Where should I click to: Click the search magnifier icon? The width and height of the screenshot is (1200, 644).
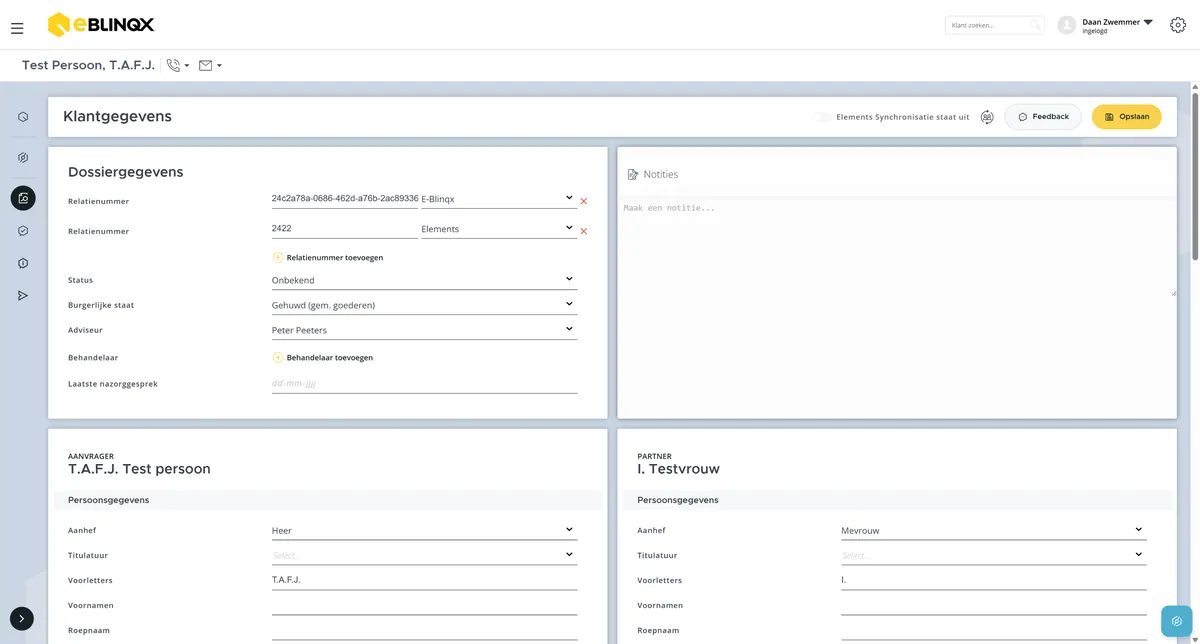click(1035, 25)
